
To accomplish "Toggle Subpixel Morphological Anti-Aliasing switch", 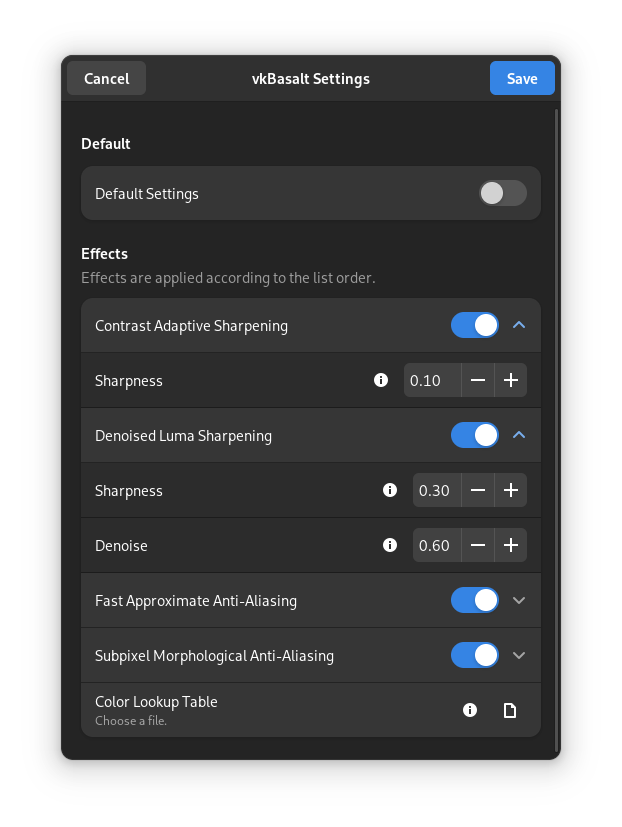I will pyautogui.click(x=474, y=655).
